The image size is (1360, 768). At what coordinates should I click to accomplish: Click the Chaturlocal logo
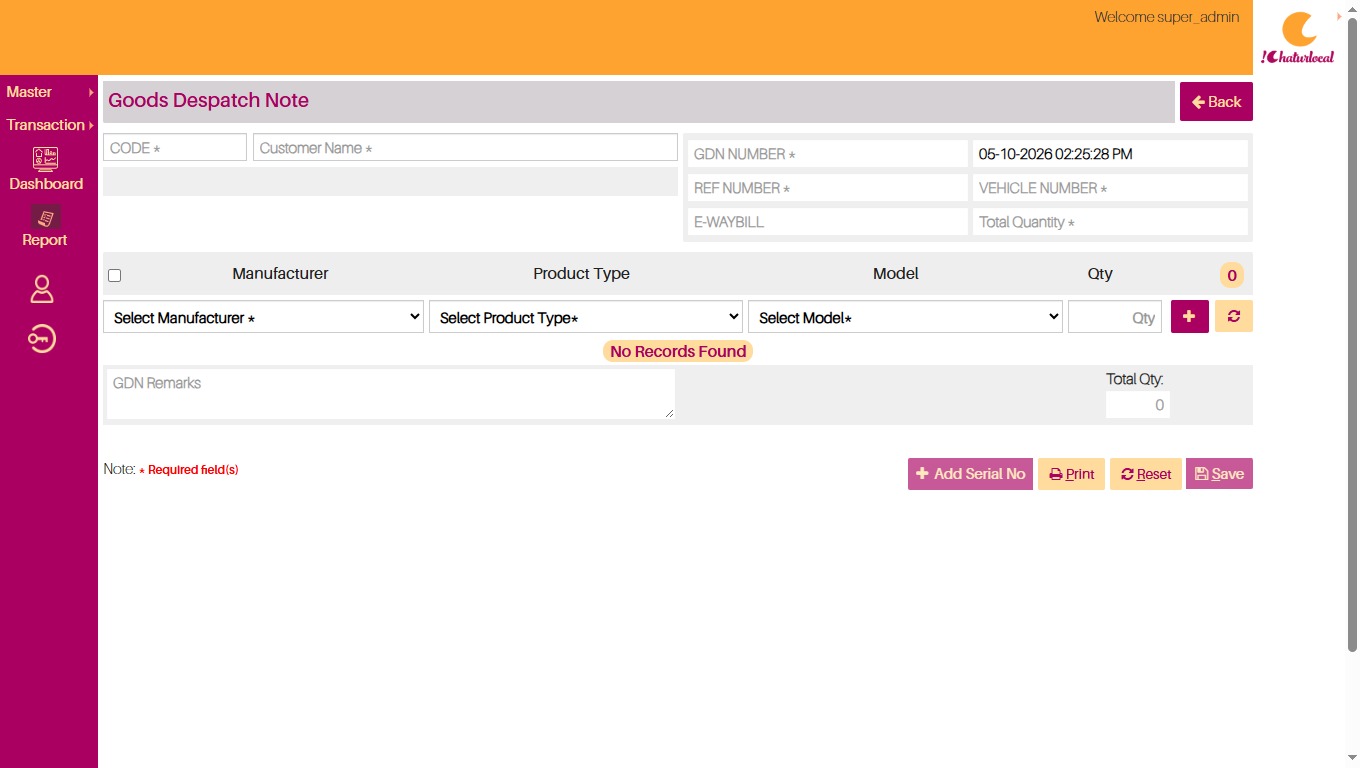coord(1298,38)
